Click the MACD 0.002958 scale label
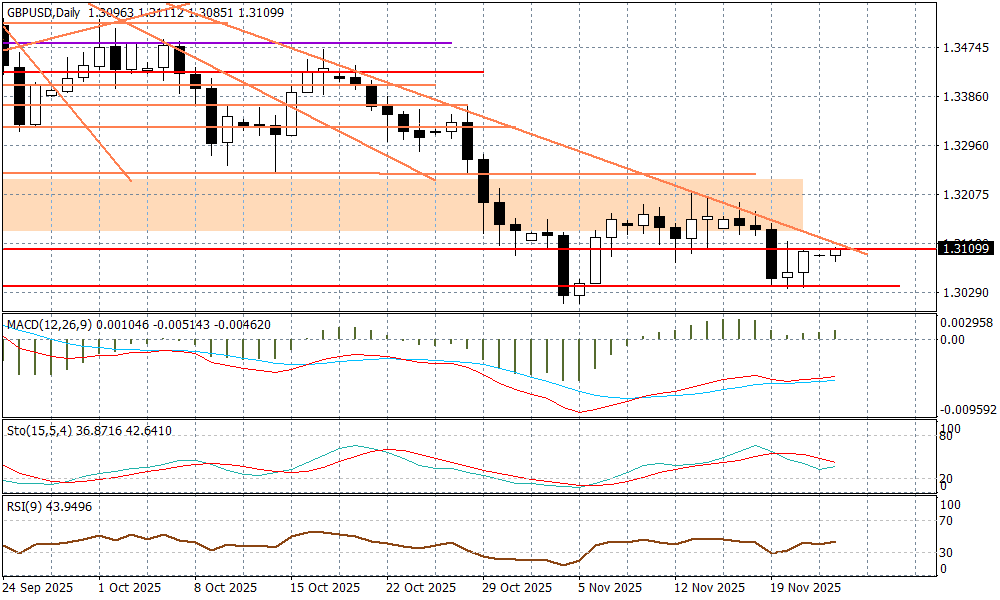The image size is (1000, 600). tap(965, 323)
